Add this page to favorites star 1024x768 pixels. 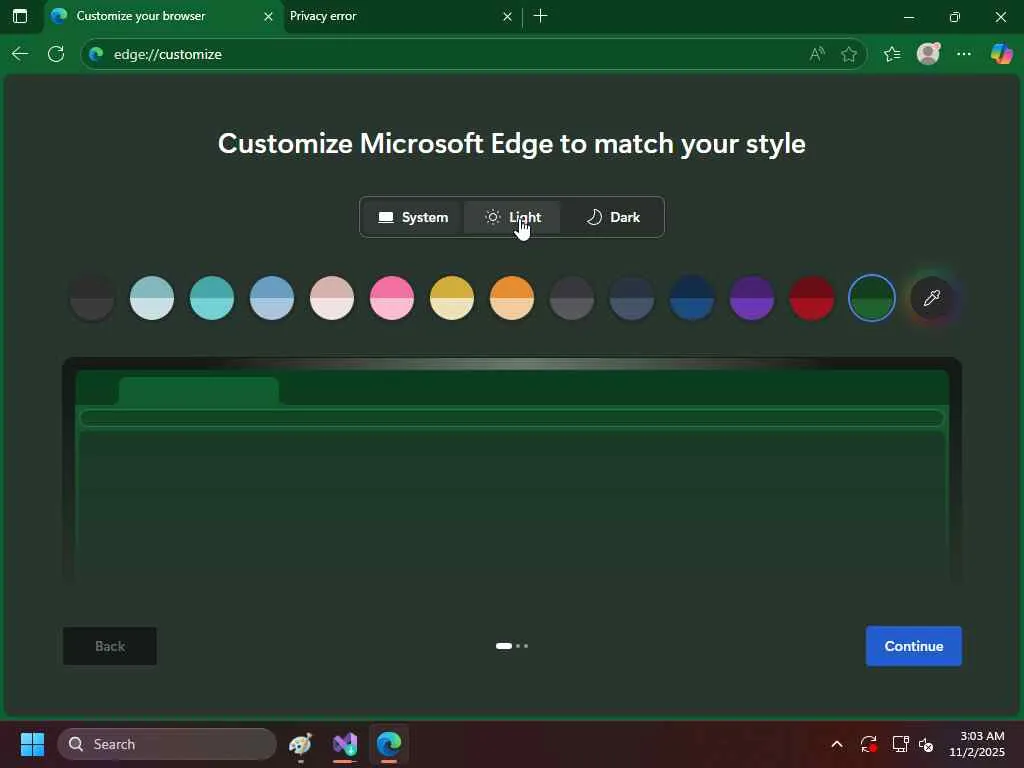pos(848,54)
